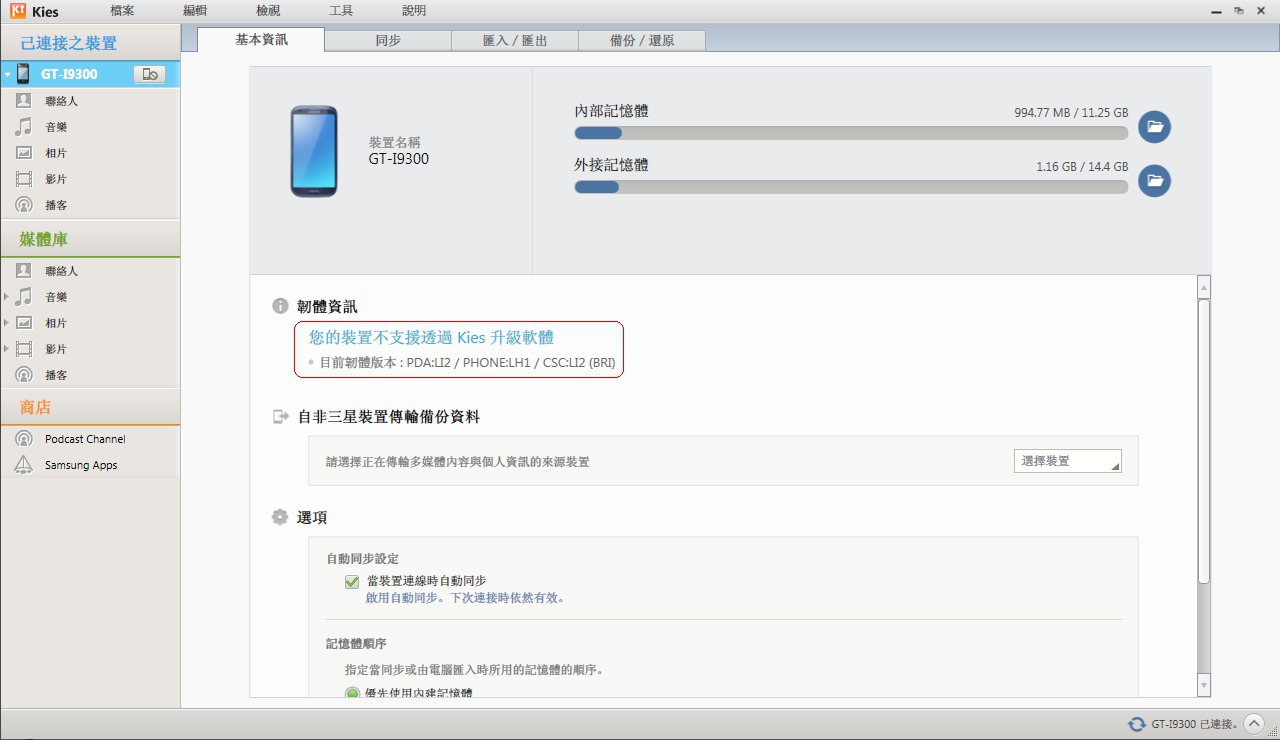The height and width of the screenshot is (740, 1280).
Task: Click the phone image thumbnail
Action: click(x=314, y=151)
